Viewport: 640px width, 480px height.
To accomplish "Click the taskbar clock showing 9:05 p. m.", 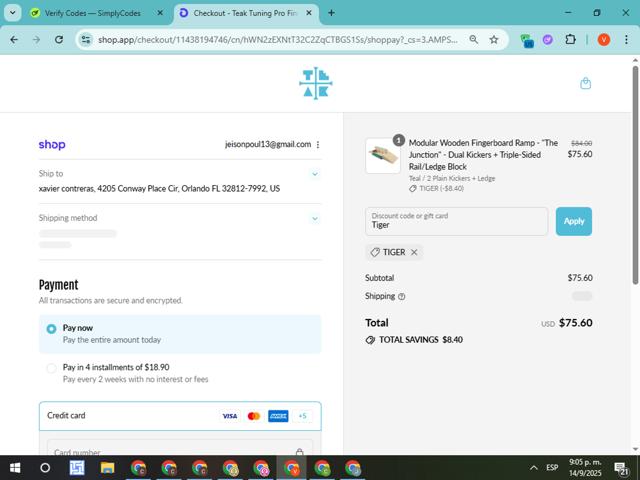I will (x=585, y=468).
